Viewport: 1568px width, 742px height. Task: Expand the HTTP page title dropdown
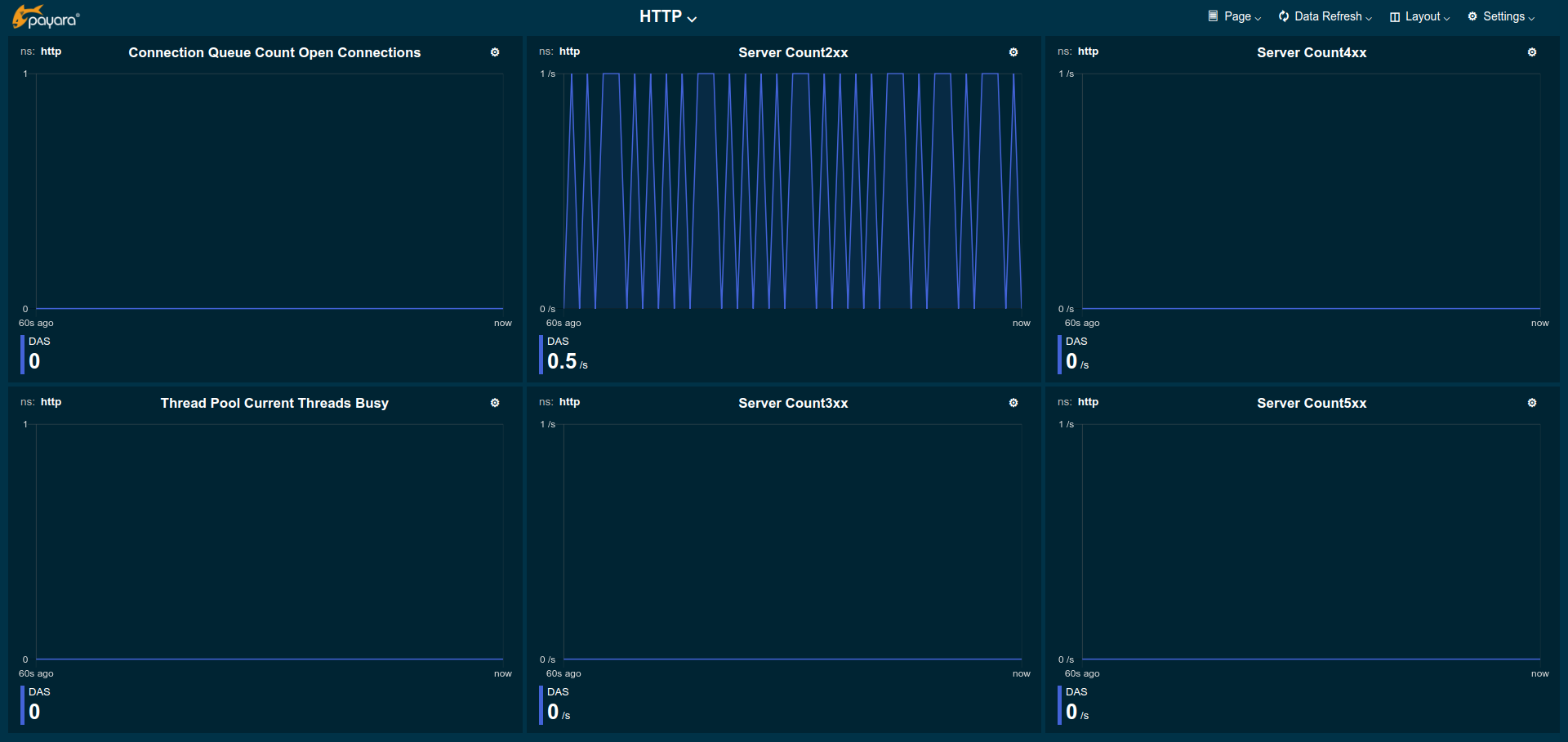pyautogui.click(x=667, y=17)
